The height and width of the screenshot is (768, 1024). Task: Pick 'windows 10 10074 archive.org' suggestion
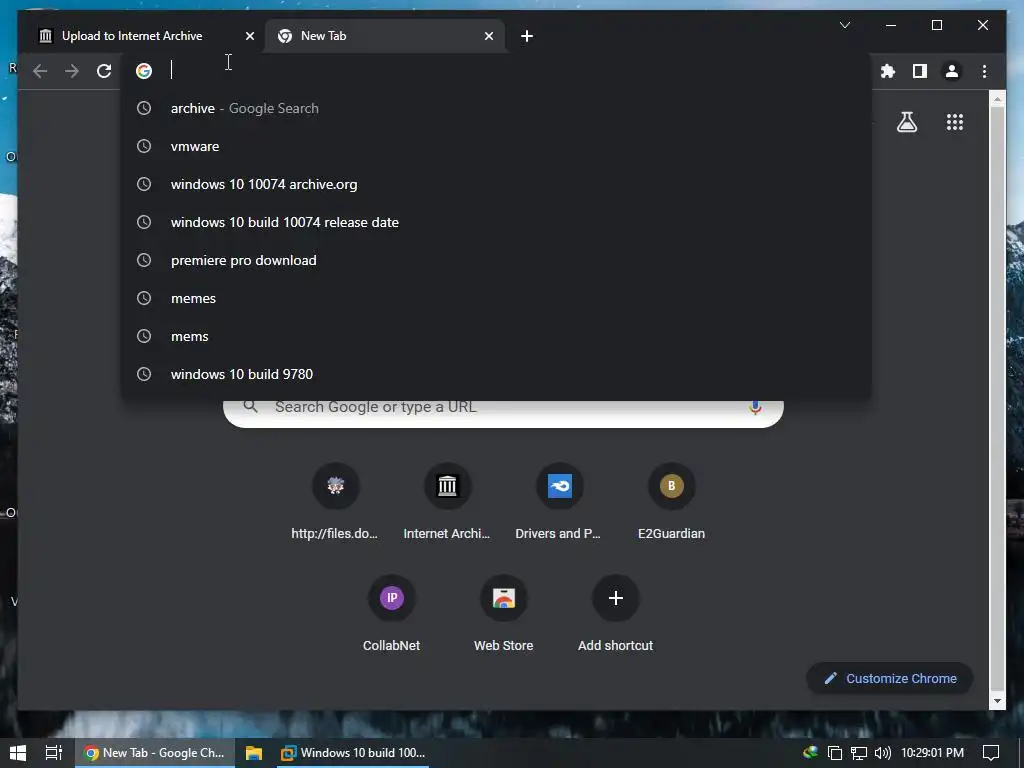(x=496, y=184)
